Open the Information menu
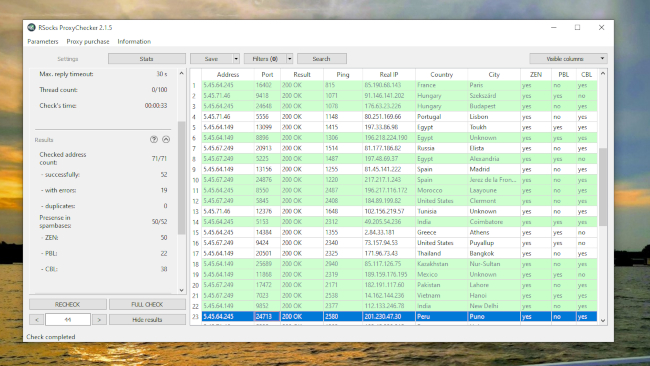This screenshot has height=366, width=650. click(134, 41)
